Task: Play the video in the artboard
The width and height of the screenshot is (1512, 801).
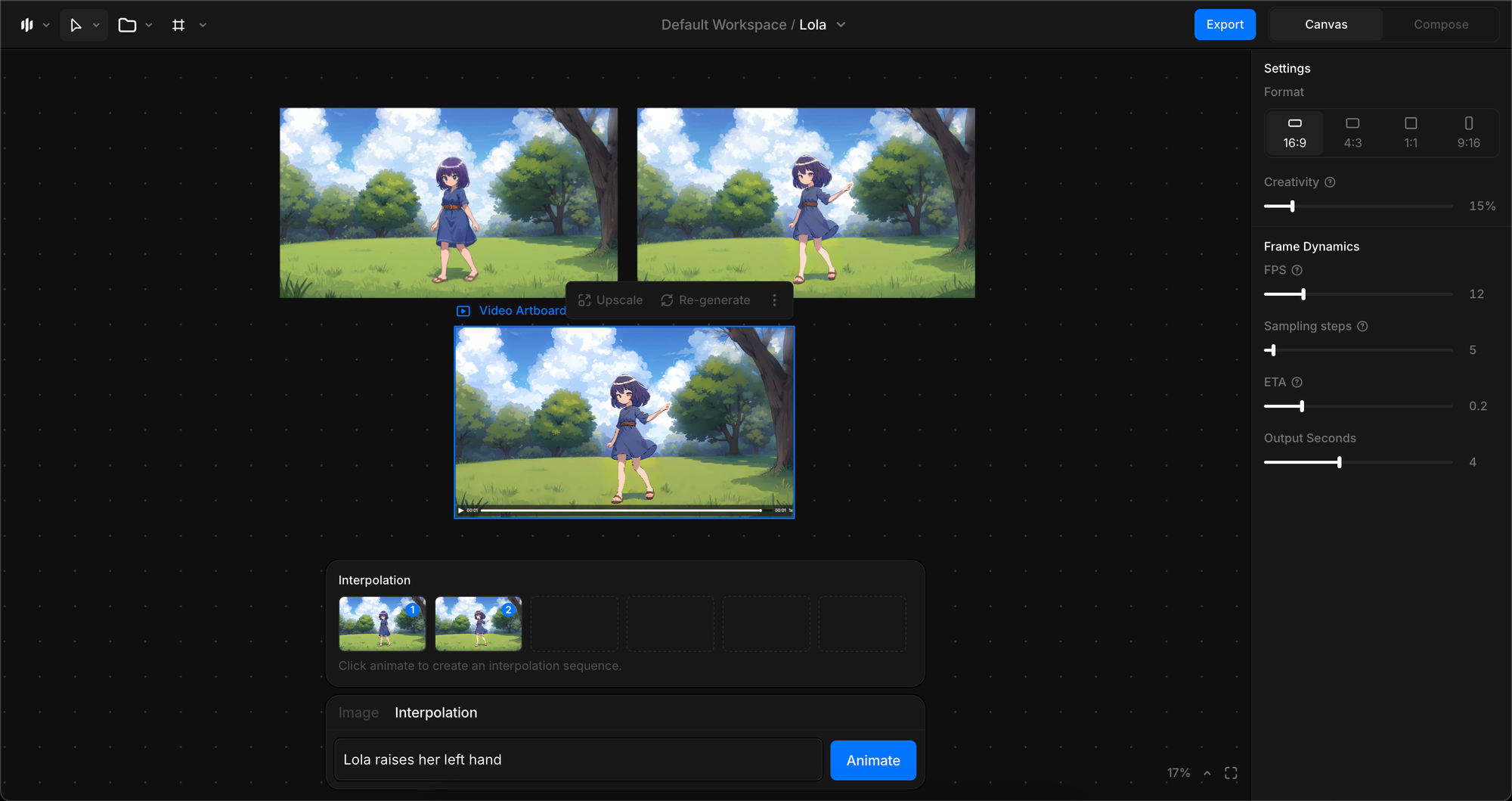Action: 461,511
